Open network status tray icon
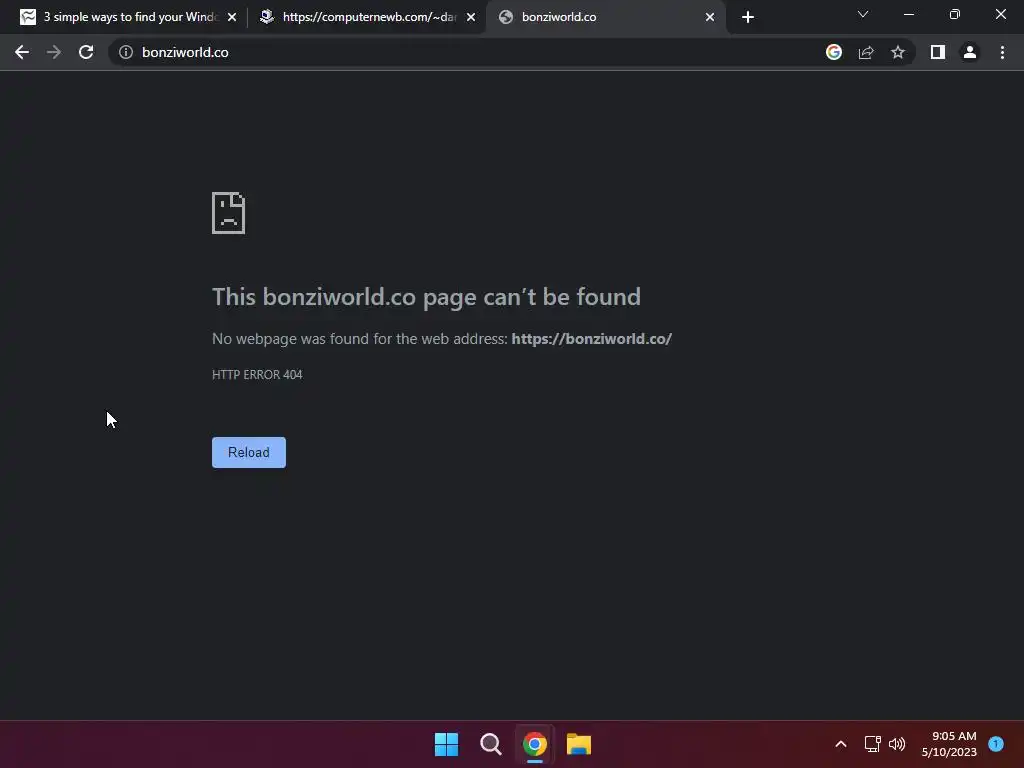Image resolution: width=1024 pixels, height=768 pixels. [x=872, y=744]
